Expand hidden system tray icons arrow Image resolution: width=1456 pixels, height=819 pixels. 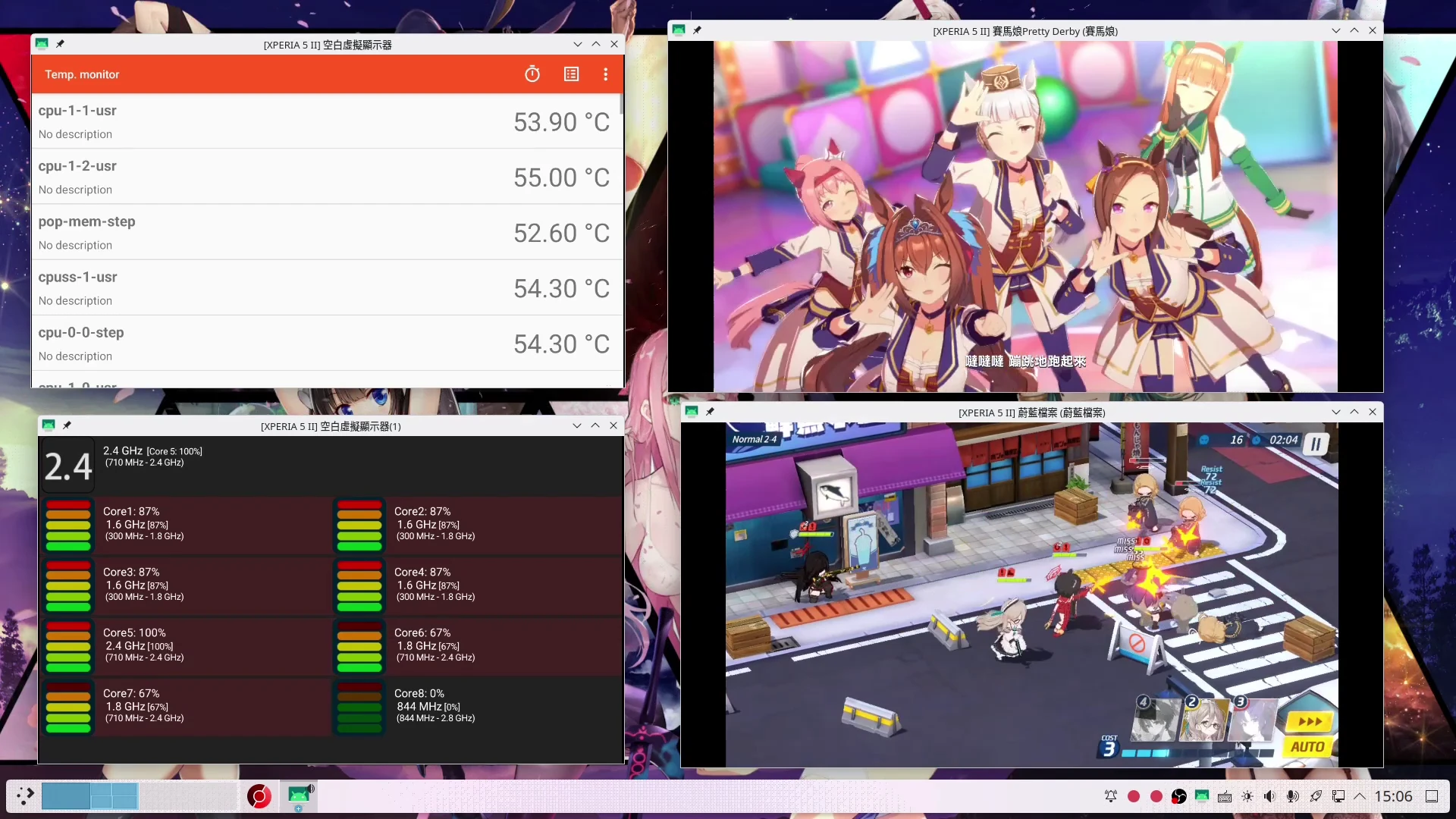pos(1360,796)
